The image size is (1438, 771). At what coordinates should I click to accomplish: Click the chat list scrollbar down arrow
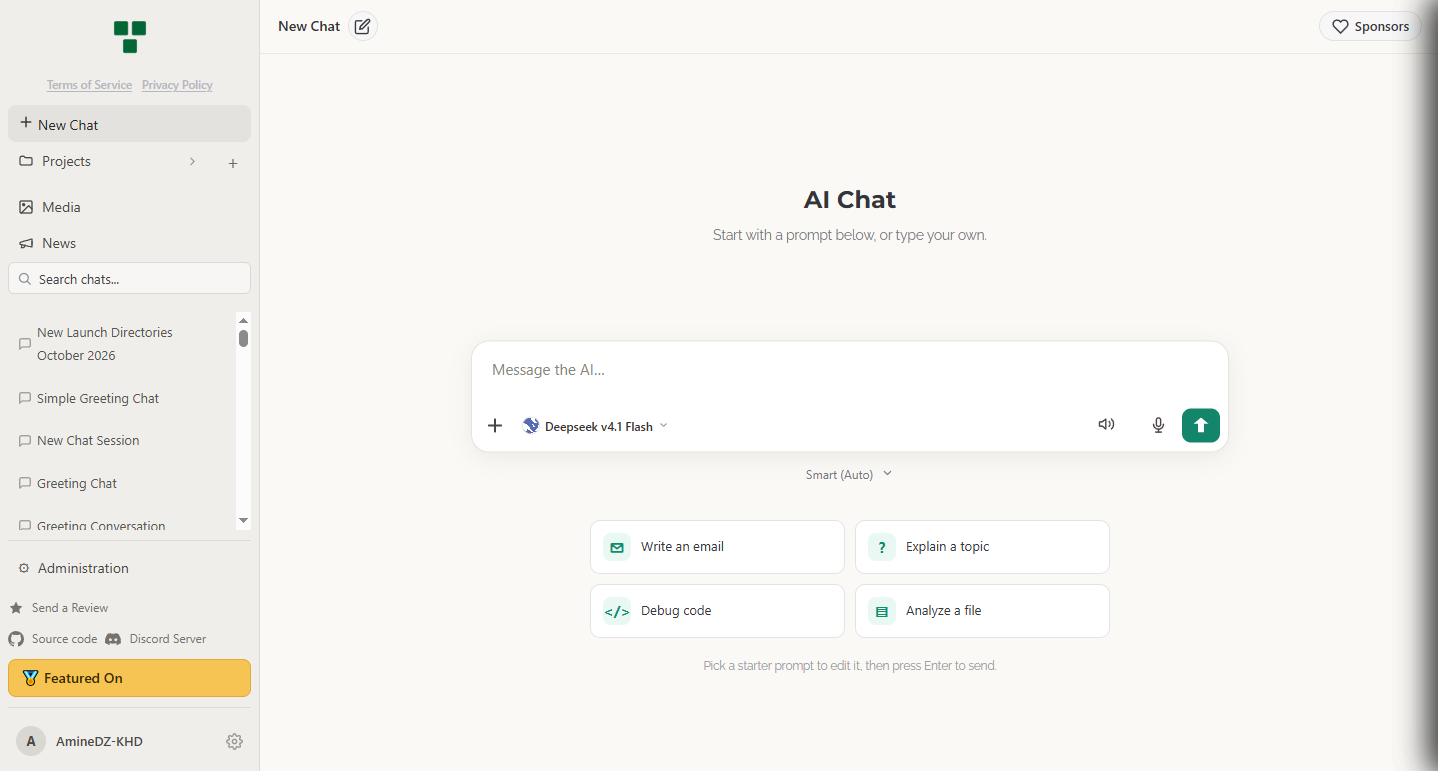click(x=243, y=521)
